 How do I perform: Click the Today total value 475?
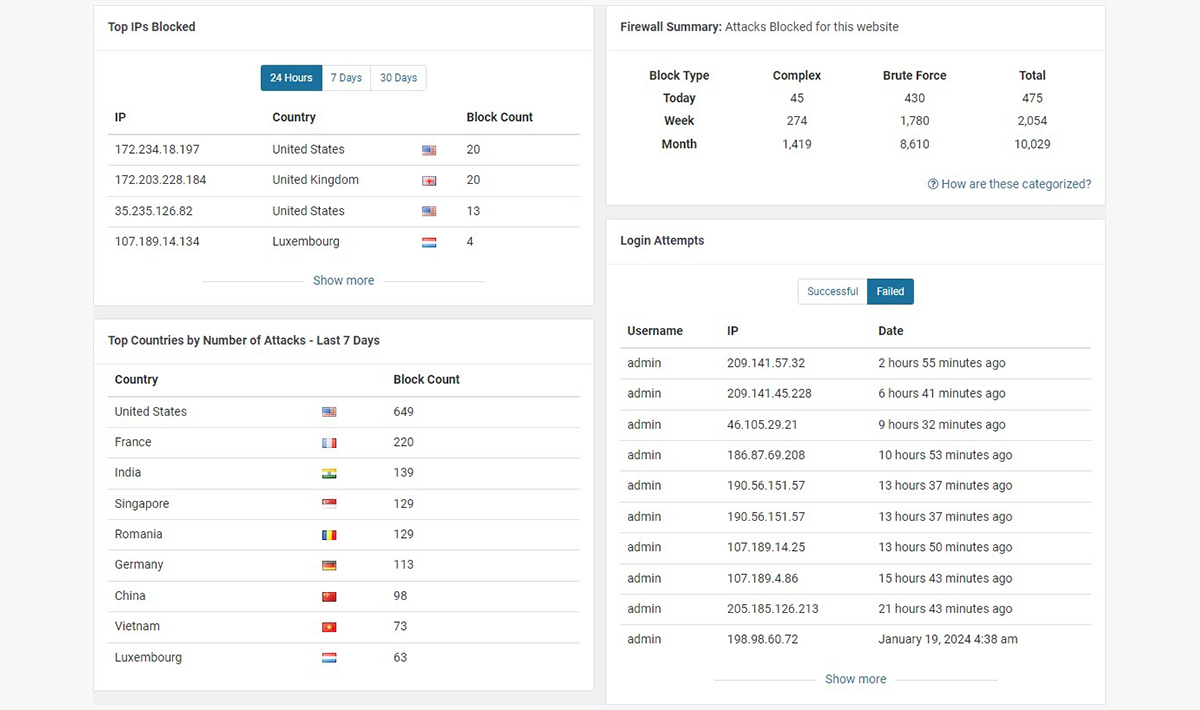1032,98
